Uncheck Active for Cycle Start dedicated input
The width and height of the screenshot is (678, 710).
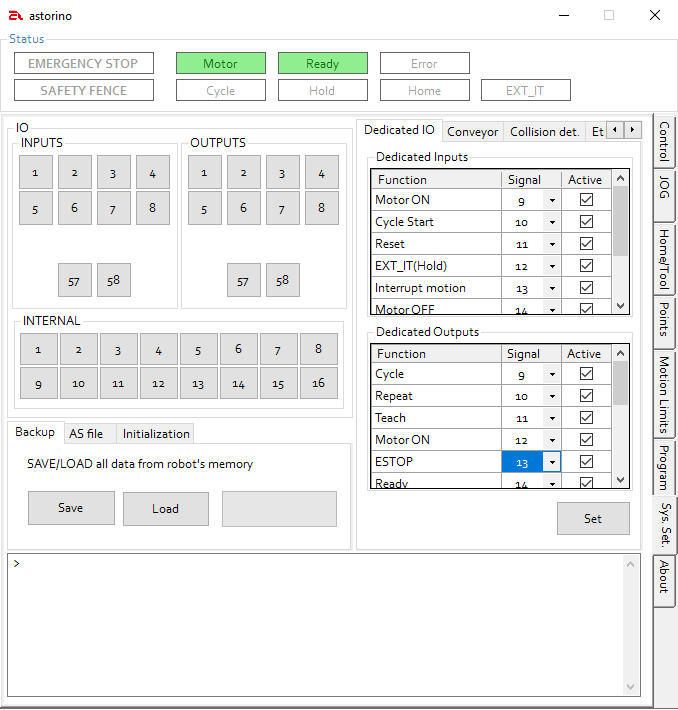586,222
